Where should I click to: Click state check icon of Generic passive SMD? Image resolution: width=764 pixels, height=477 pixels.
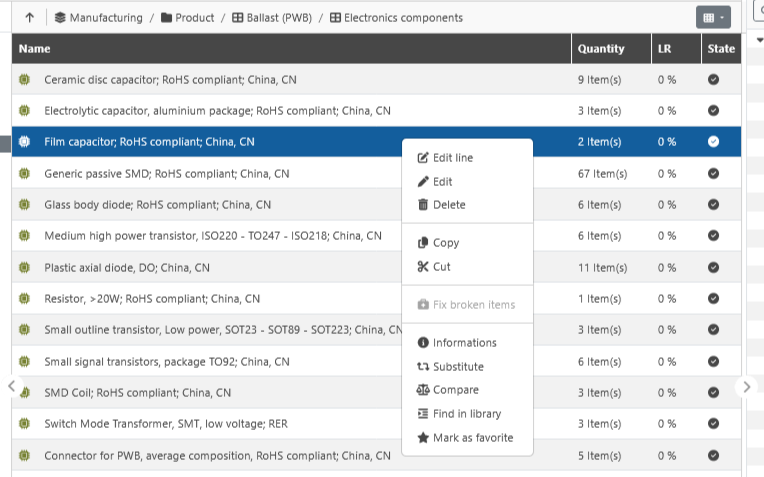point(713,173)
